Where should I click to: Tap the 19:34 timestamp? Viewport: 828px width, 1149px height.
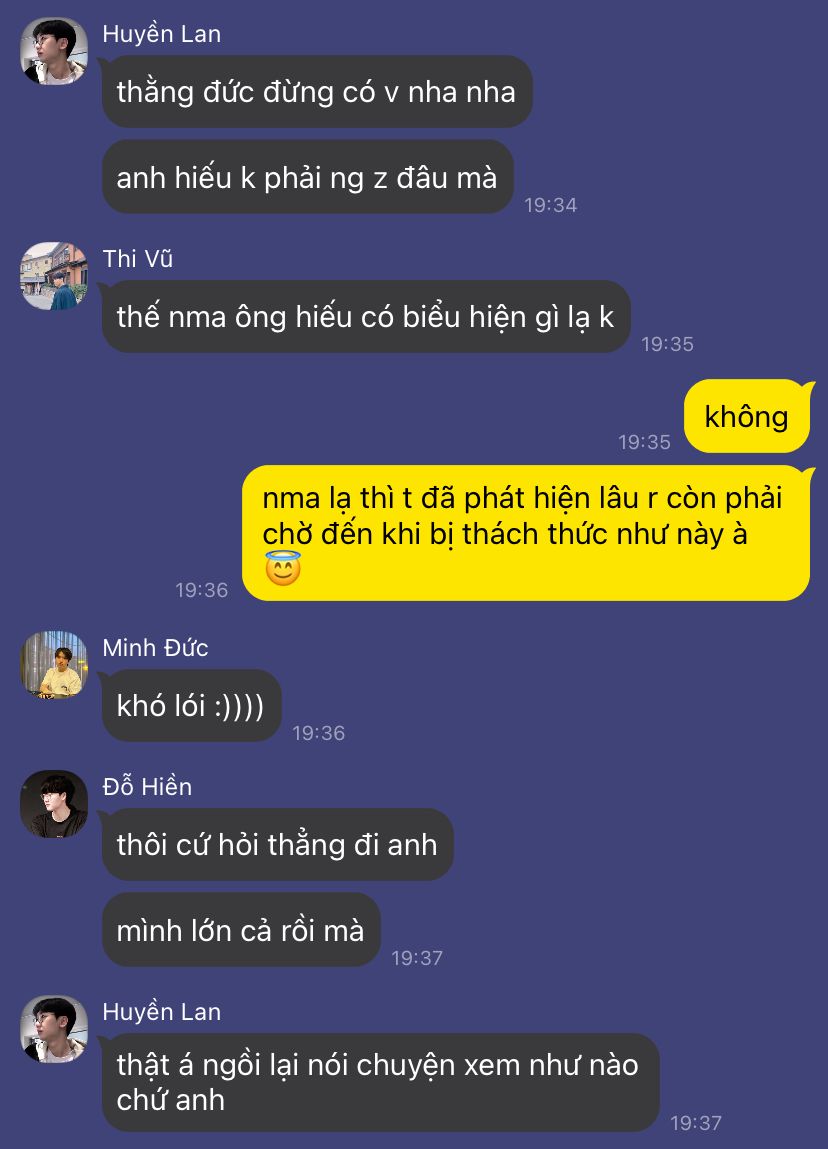[551, 205]
